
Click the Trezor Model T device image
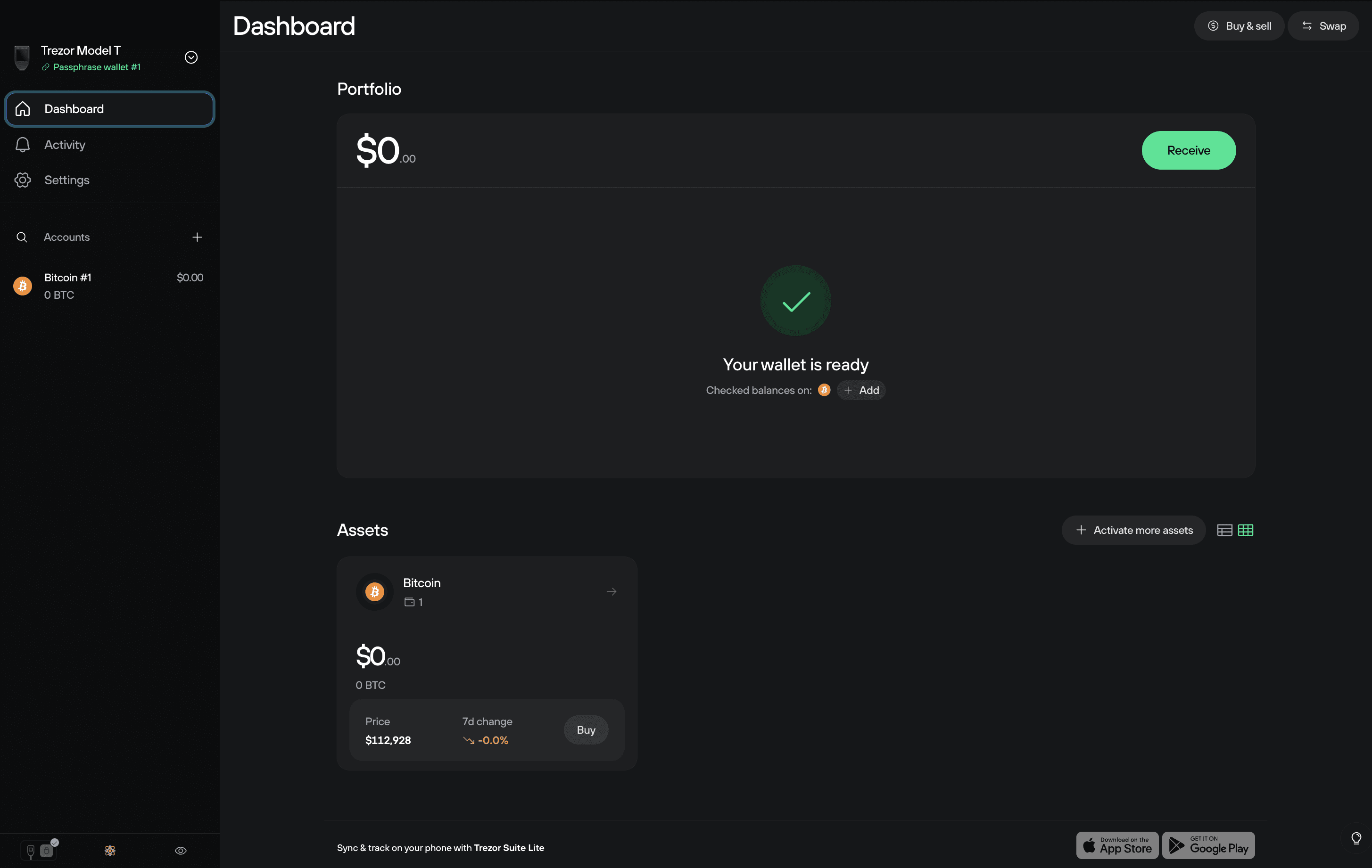point(22,58)
